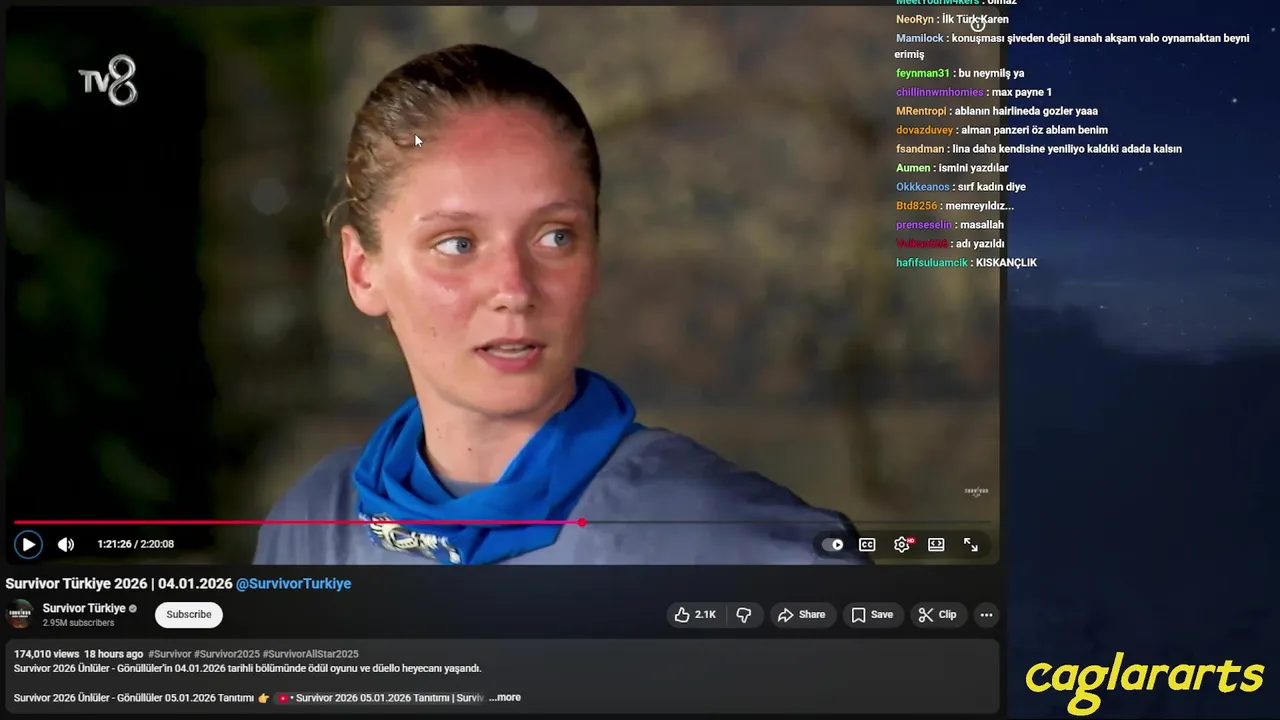Open the Survivor Türkiye channel avatar
Viewport: 1280px width, 720px height.
(x=20, y=614)
